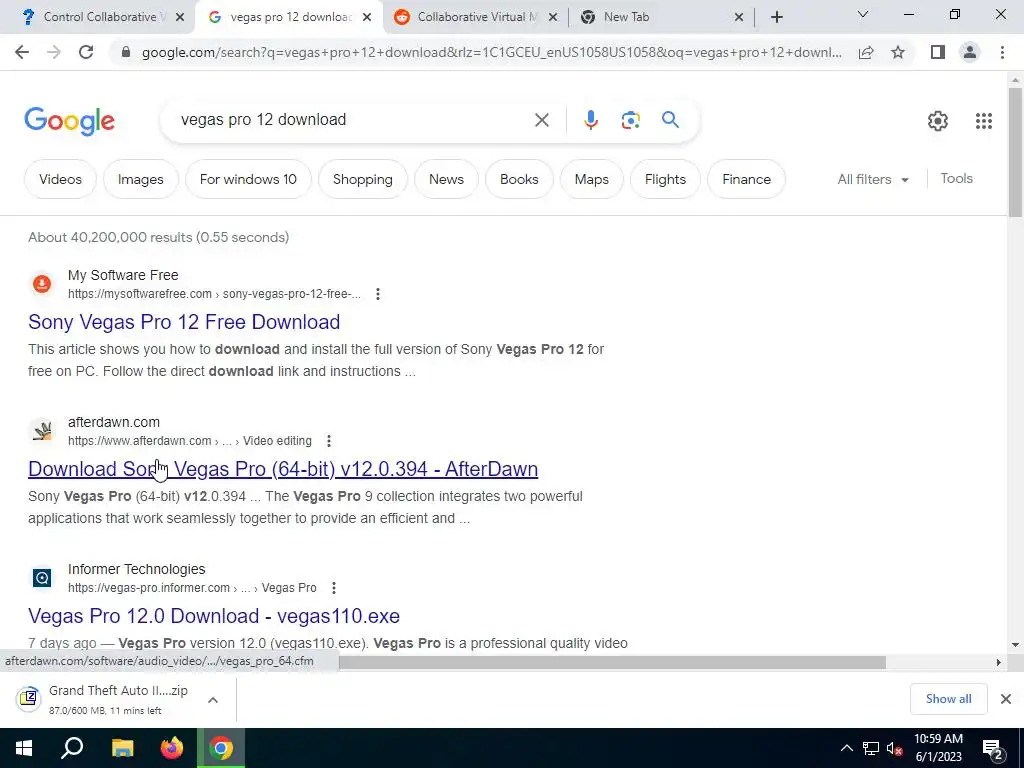Show hidden system tray icons
The image size is (1024, 768).
click(x=846, y=748)
